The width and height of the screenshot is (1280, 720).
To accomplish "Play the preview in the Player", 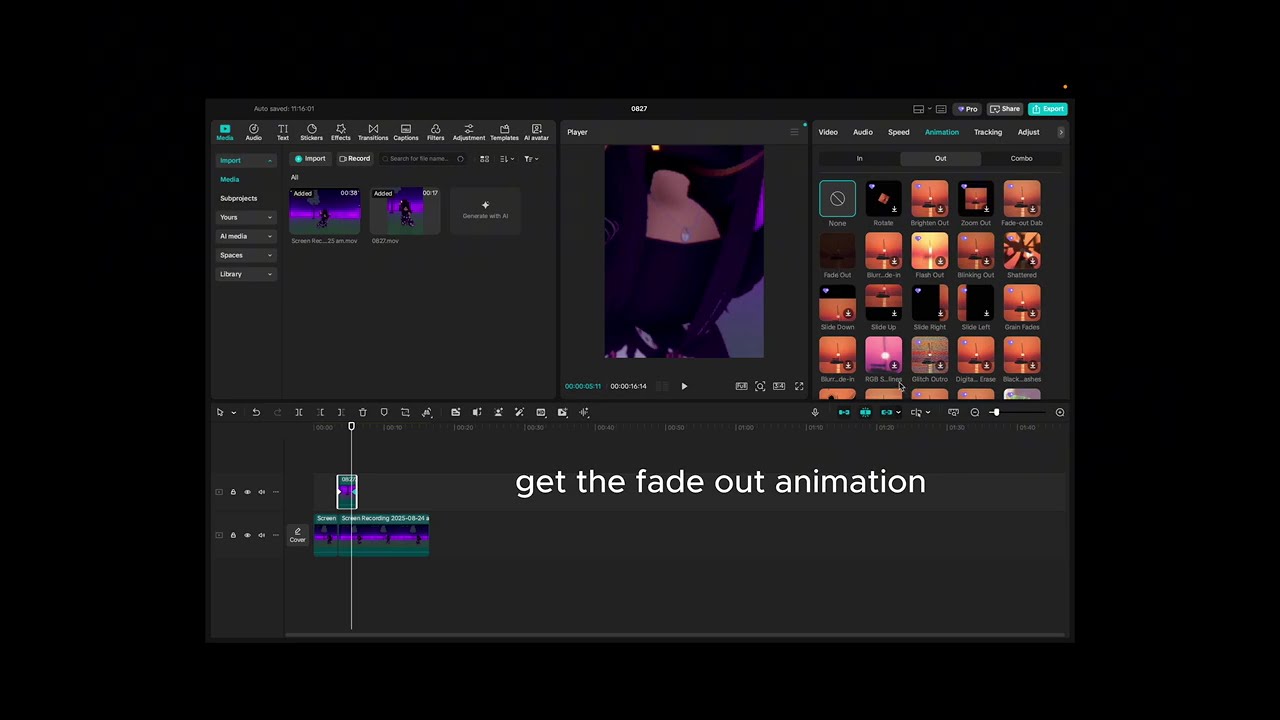I will 684,386.
